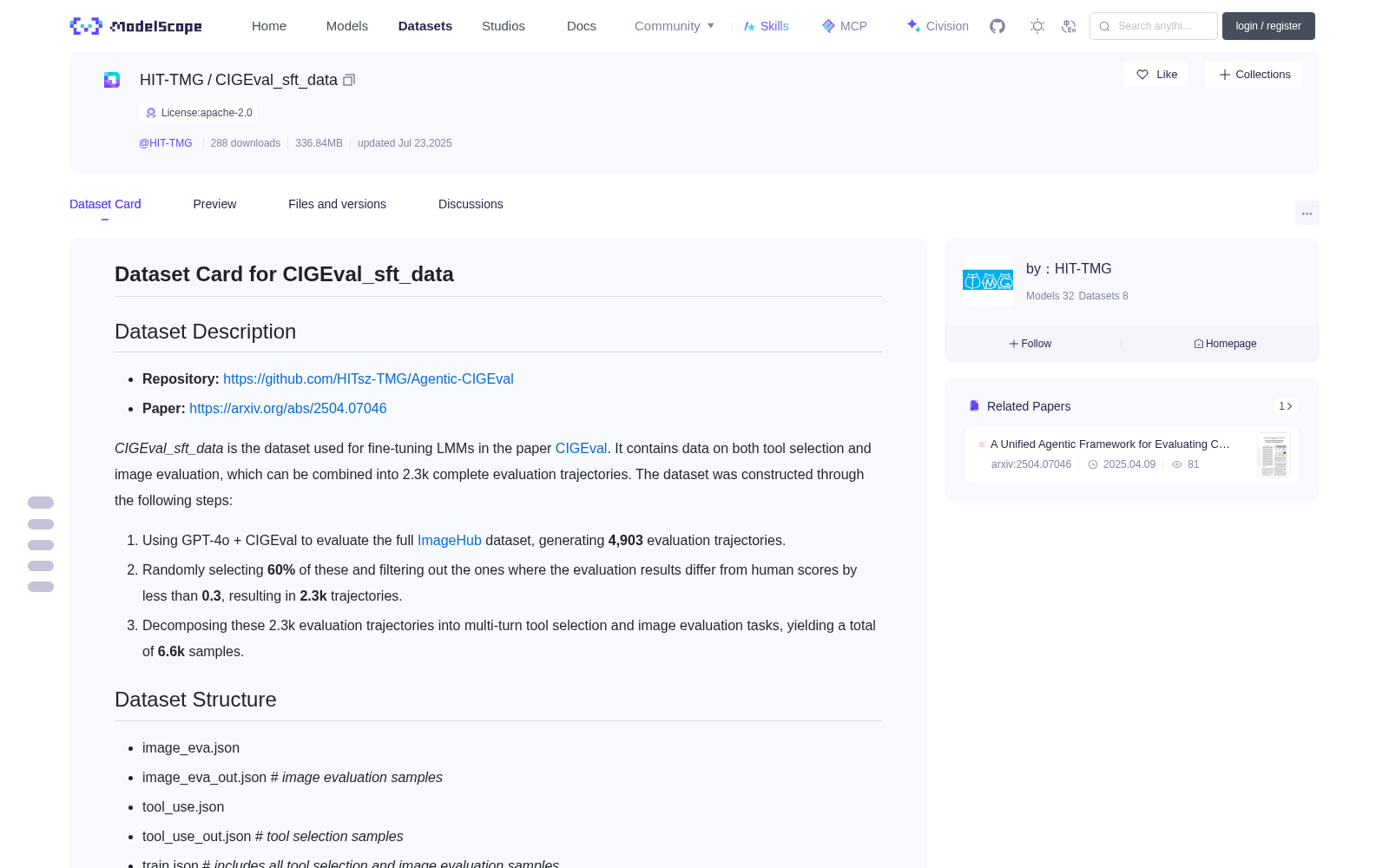Open the HIT-TMG Homepage button
Screen dimensions: 1389x868
click(1225, 344)
